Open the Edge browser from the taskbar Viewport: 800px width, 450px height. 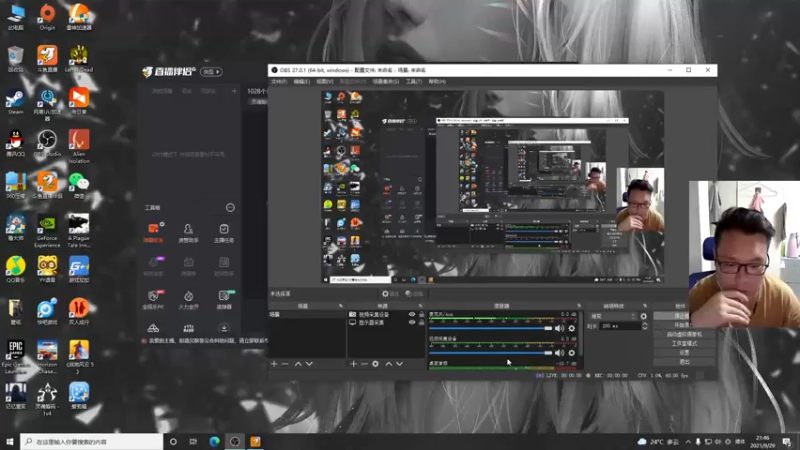[214, 442]
